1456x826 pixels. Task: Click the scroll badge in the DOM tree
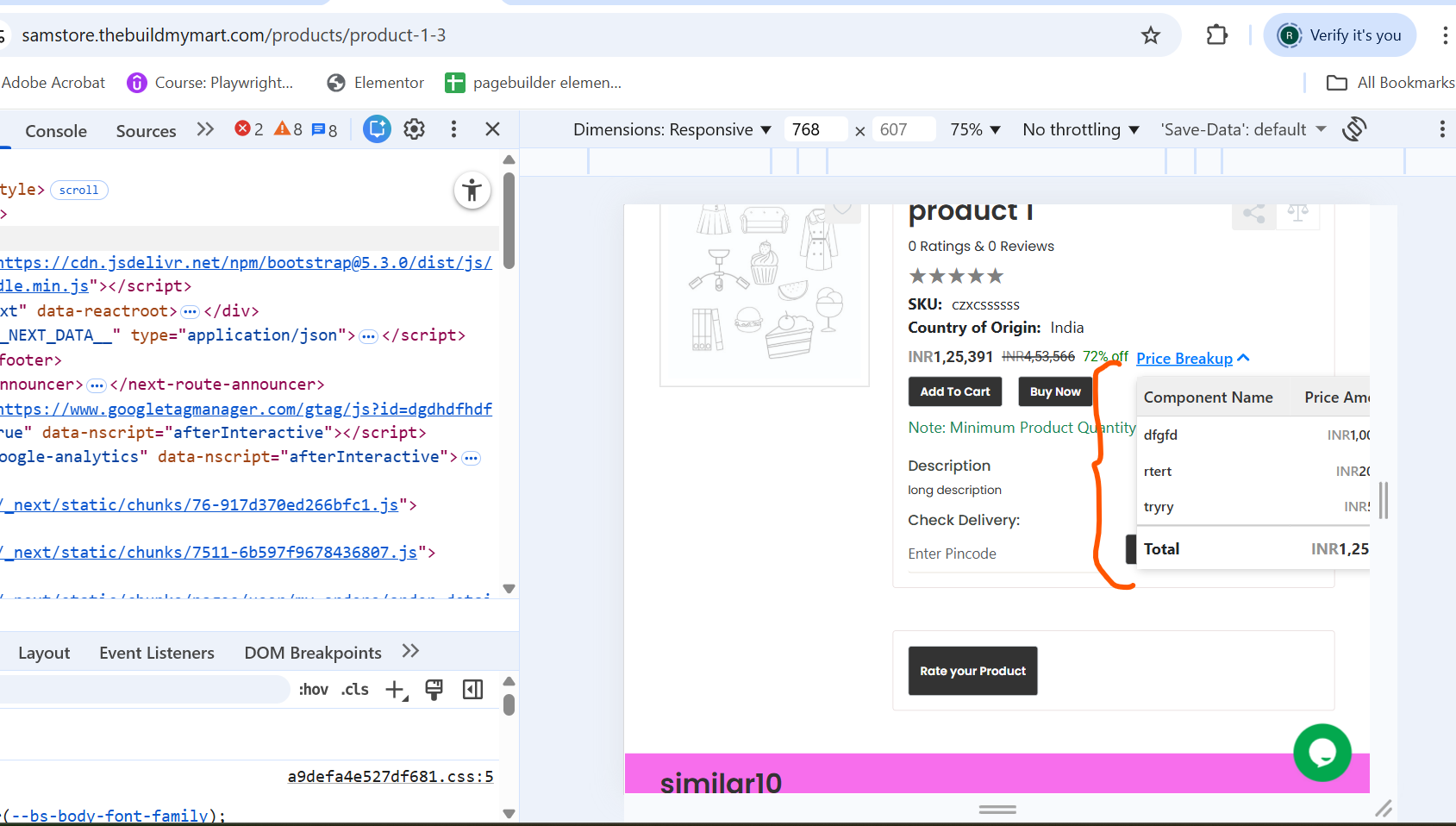click(79, 190)
